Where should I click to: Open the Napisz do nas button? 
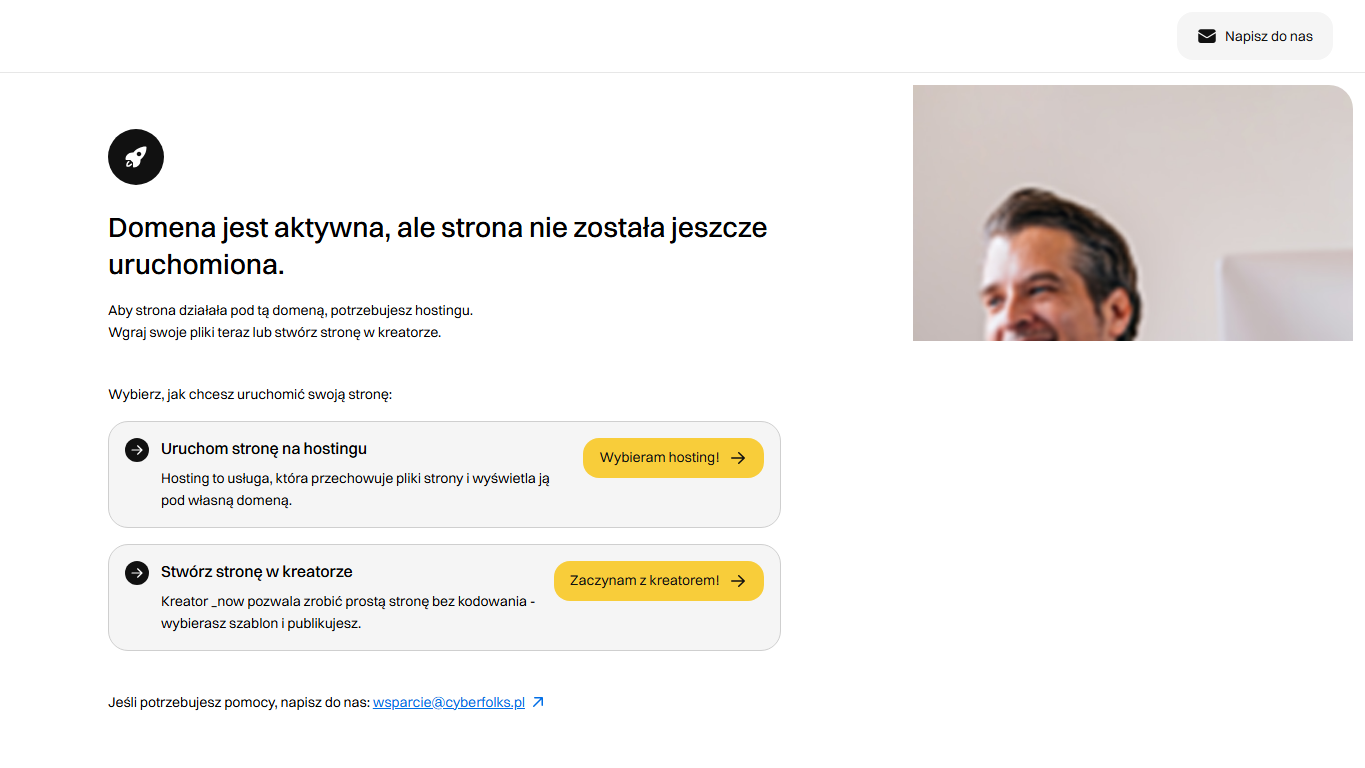[1255, 36]
